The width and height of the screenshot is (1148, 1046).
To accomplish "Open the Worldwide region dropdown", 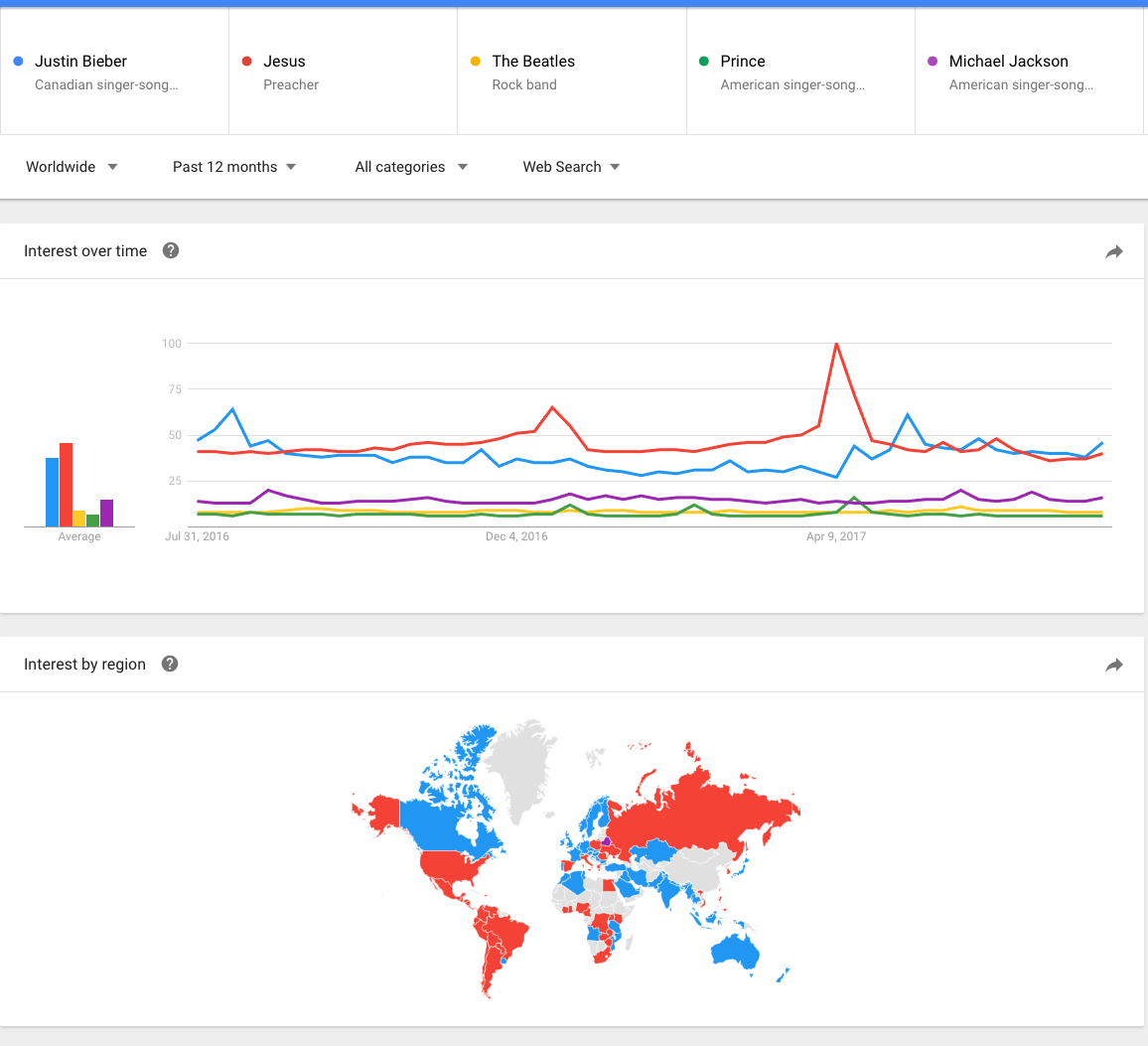I will (72, 167).
